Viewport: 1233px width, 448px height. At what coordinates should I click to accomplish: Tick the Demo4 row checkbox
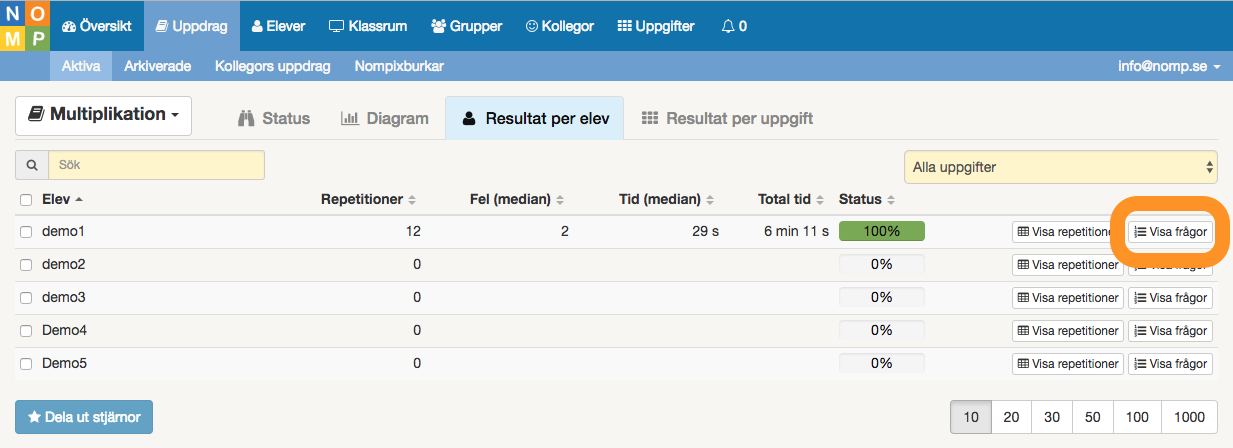(x=27, y=331)
